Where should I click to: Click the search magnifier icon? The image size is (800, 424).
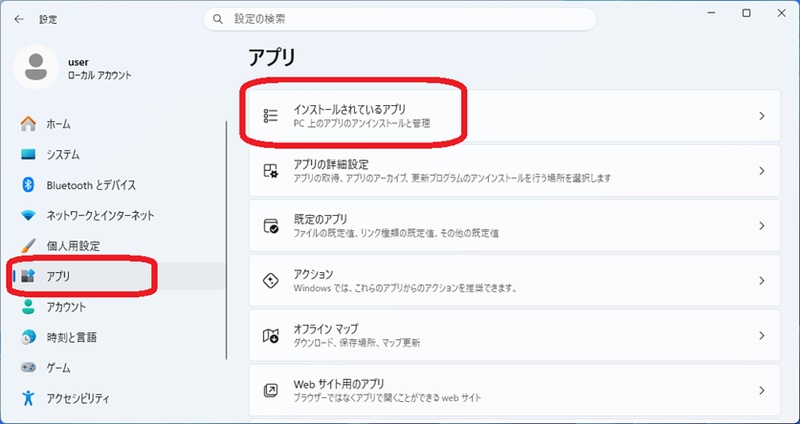(218, 19)
